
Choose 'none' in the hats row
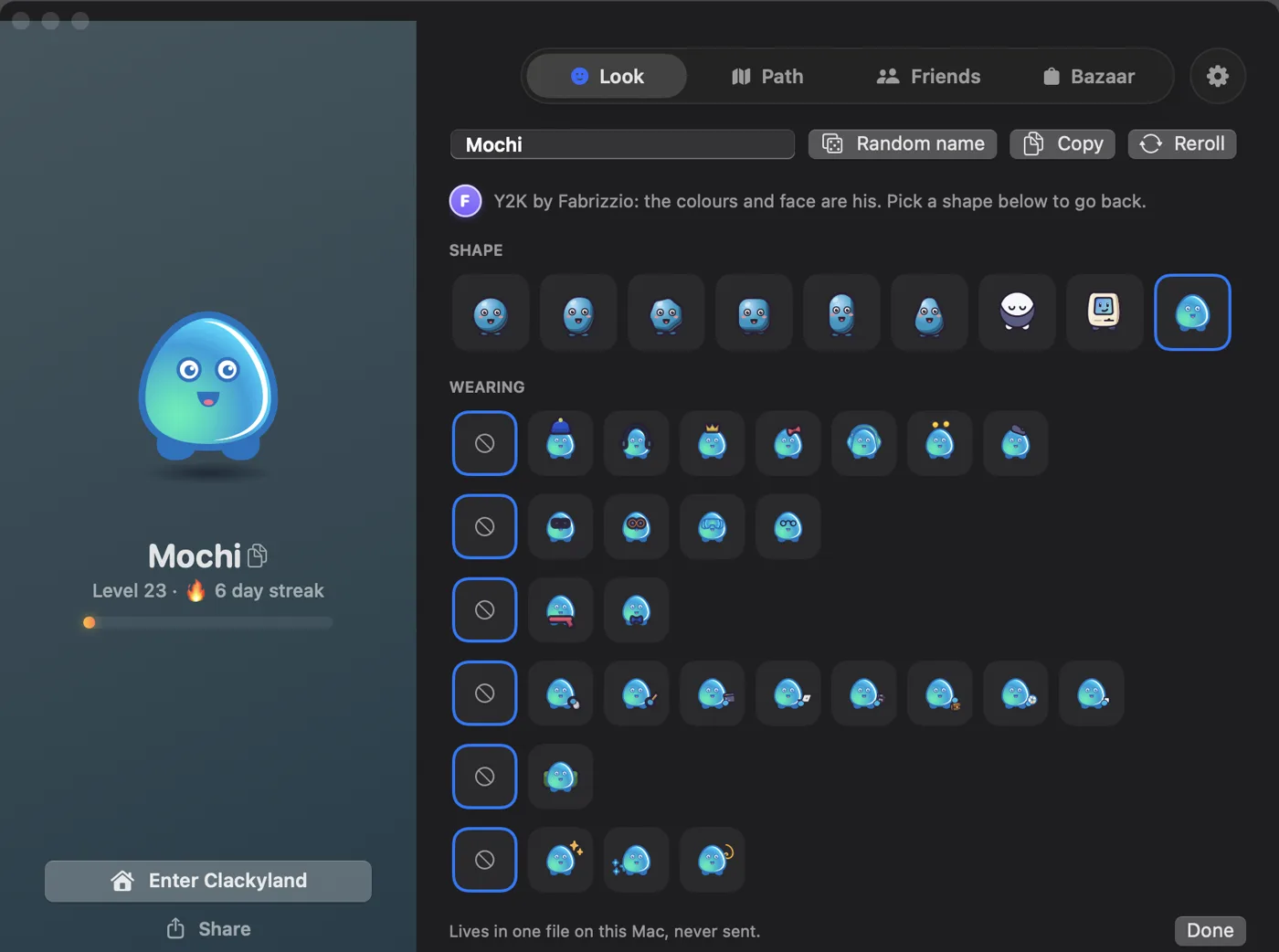(x=485, y=443)
